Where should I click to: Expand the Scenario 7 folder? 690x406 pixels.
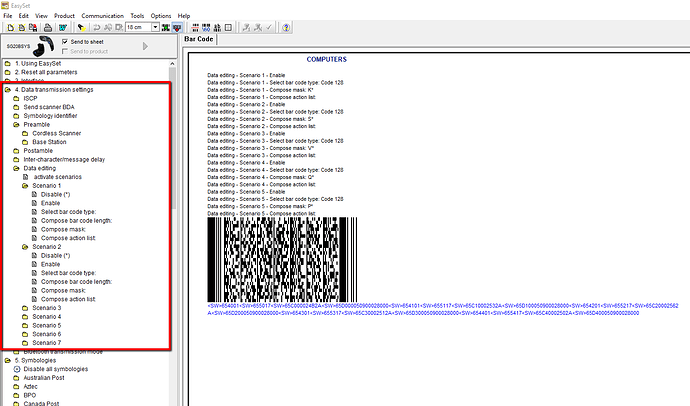pos(25,343)
